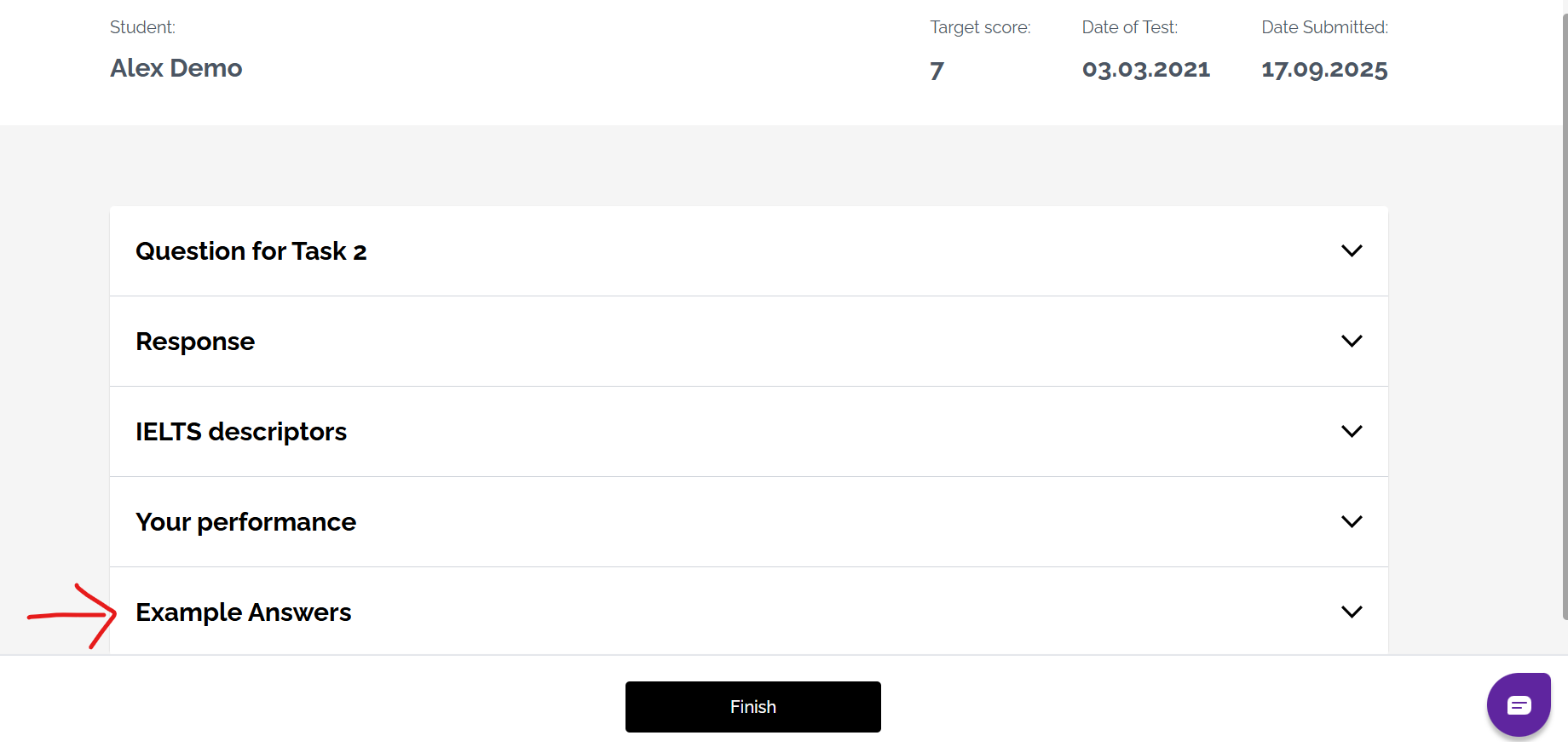
Task: Click the target score value 7
Action: click(937, 70)
